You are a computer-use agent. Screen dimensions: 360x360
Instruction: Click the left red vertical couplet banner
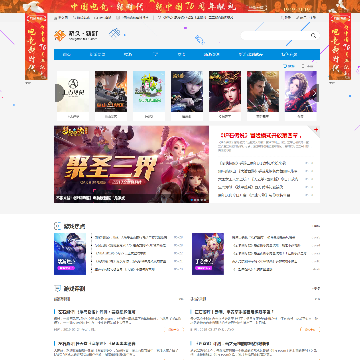tap(36, 47)
